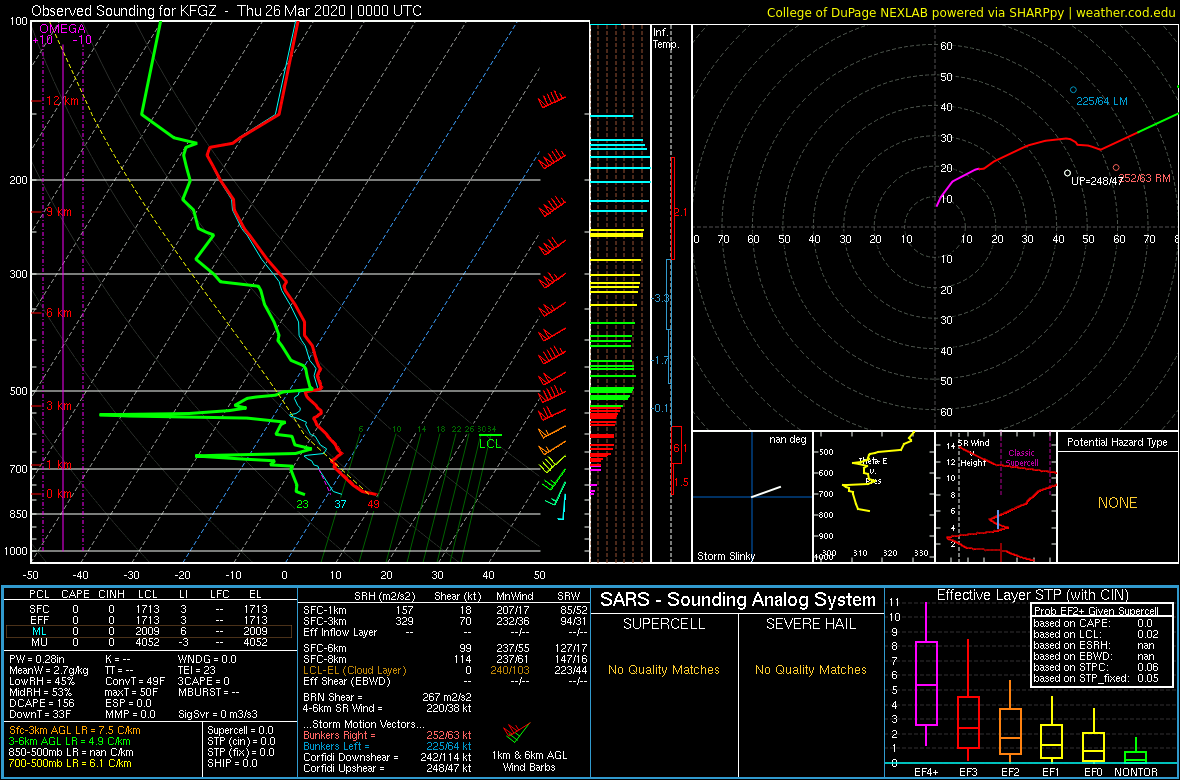Click the 'LCL-EL (Cloud Layer)' row
This screenshot has width=1180, height=780.
pos(445,670)
